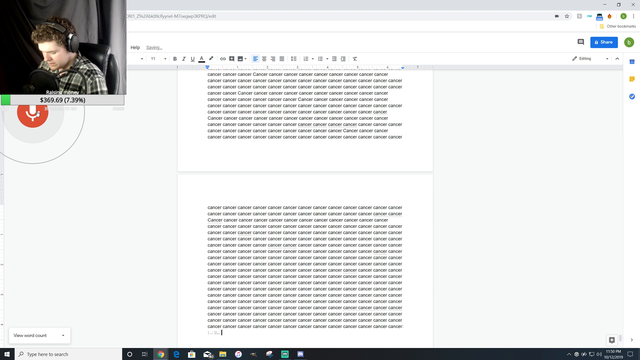Open the Editing mode dropdown
Image resolution: width=640 pixels, height=360 pixels.
tap(590, 59)
